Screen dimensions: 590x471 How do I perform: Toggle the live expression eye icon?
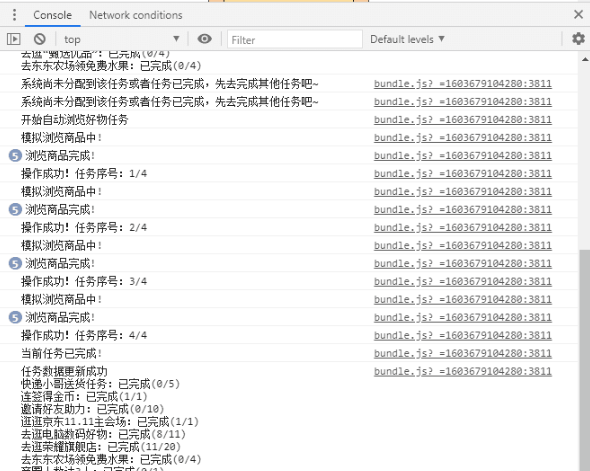click(x=204, y=39)
